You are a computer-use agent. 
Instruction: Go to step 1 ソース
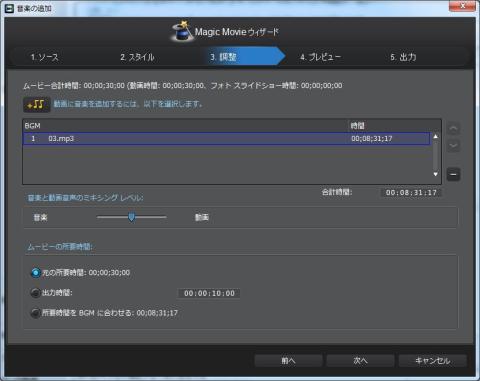coord(44,57)
